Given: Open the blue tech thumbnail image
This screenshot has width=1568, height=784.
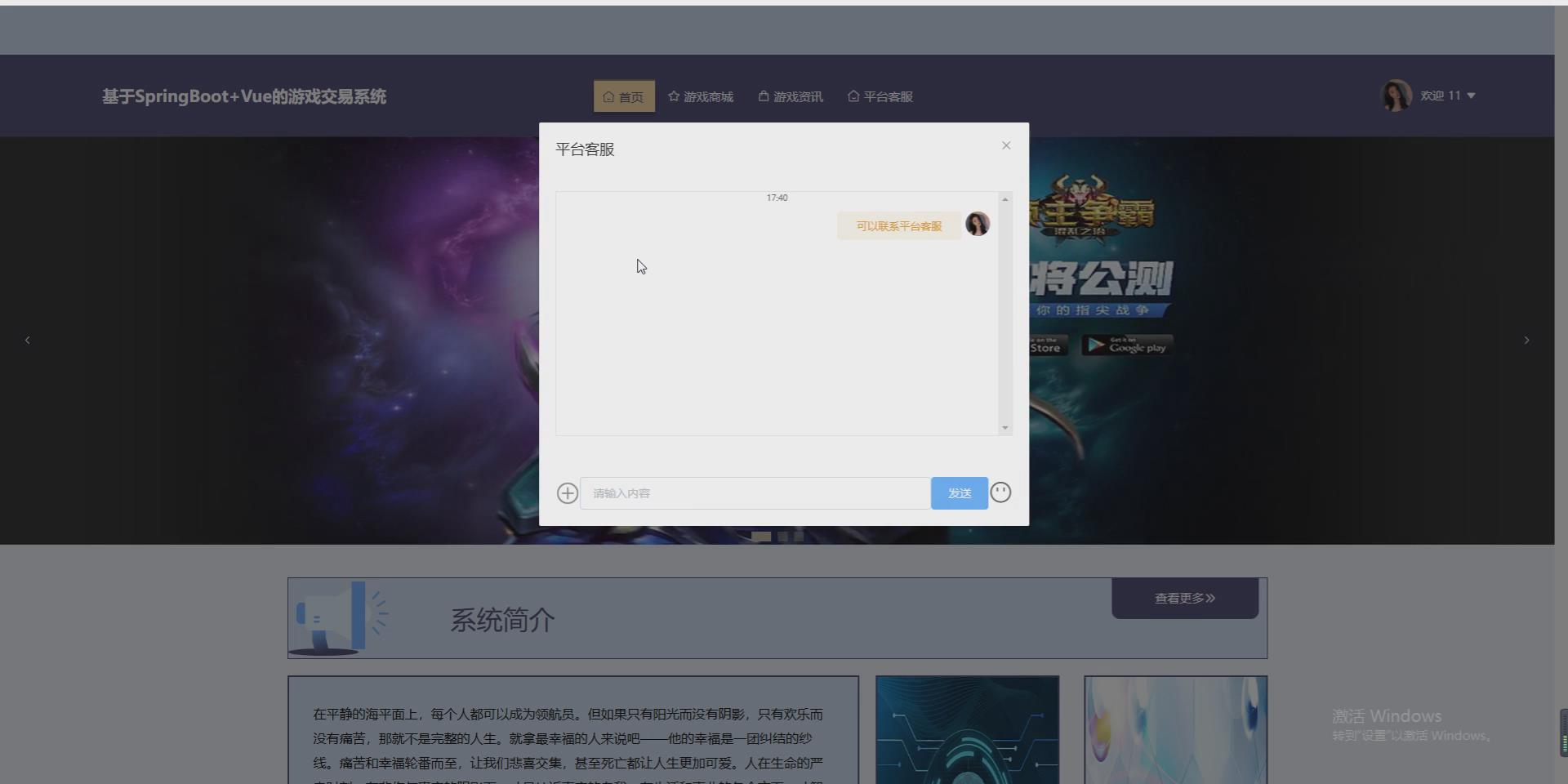Looking at the screenshot, I should pos(967,729).
